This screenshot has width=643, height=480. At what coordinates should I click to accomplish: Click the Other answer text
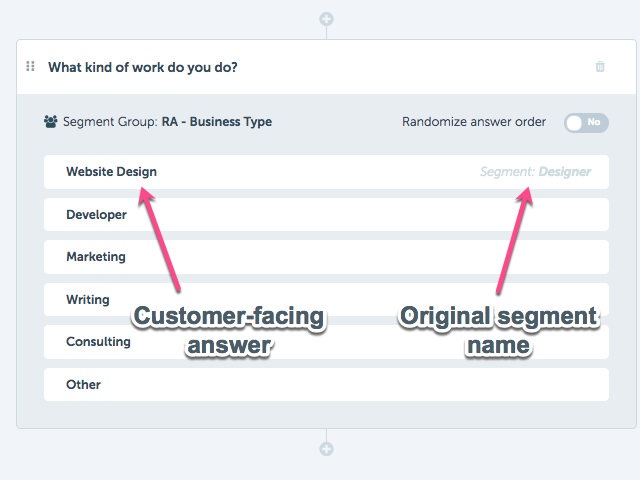83,384
